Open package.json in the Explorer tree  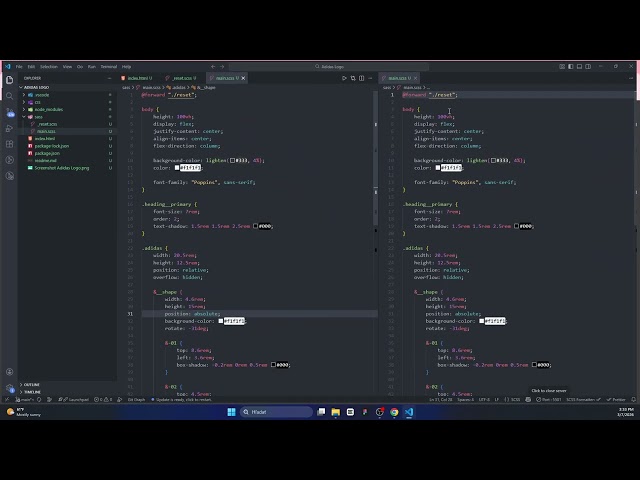pos(67,153)
